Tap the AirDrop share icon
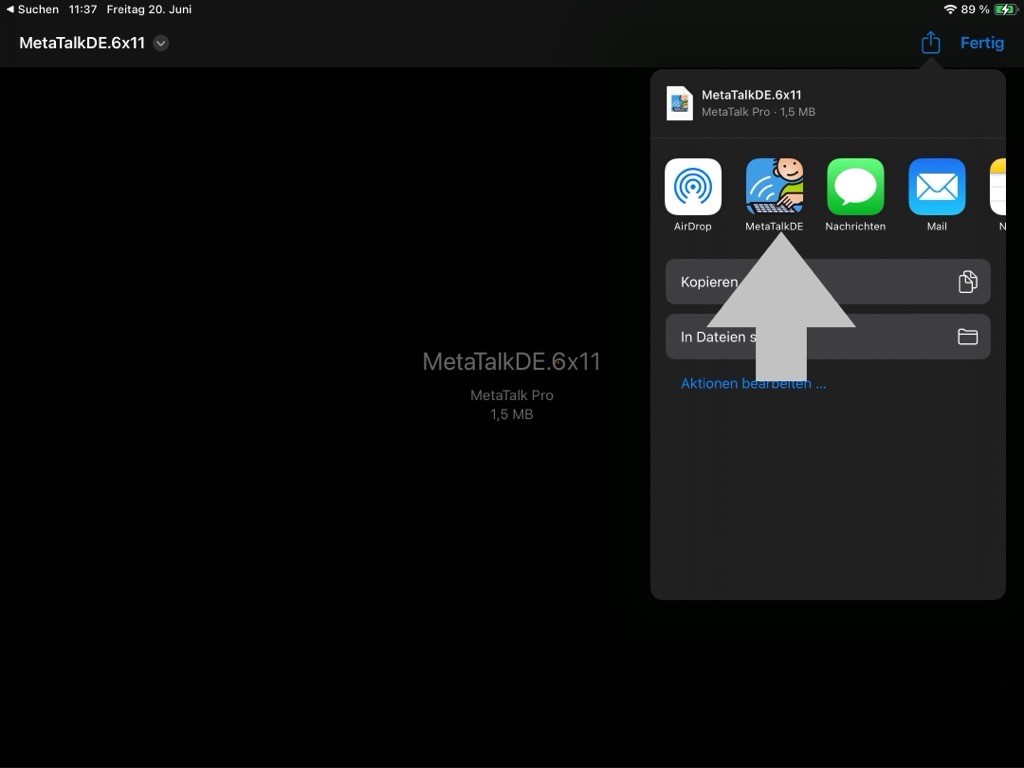Viewport: 1024px width, 768px height. (x=693, y=187)
